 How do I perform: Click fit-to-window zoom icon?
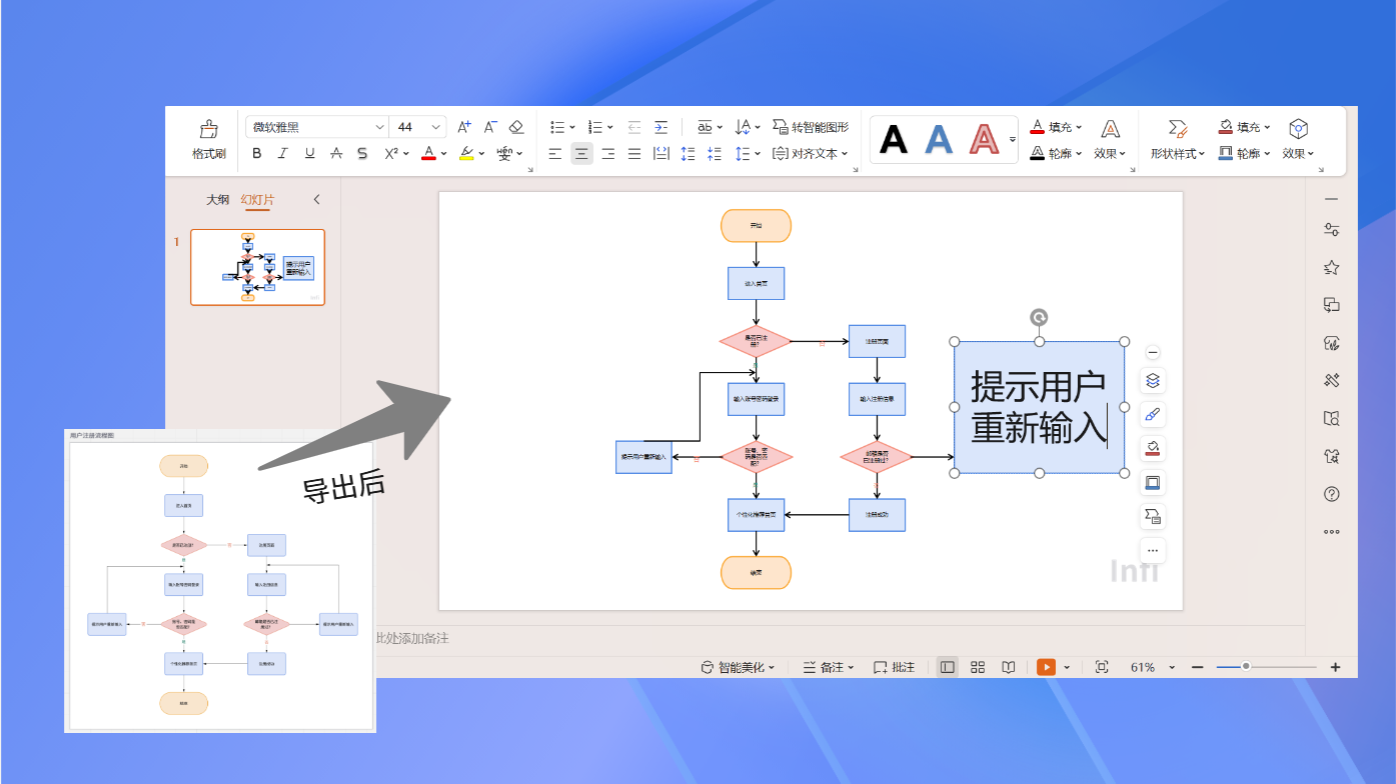(x=1101, y=667)
